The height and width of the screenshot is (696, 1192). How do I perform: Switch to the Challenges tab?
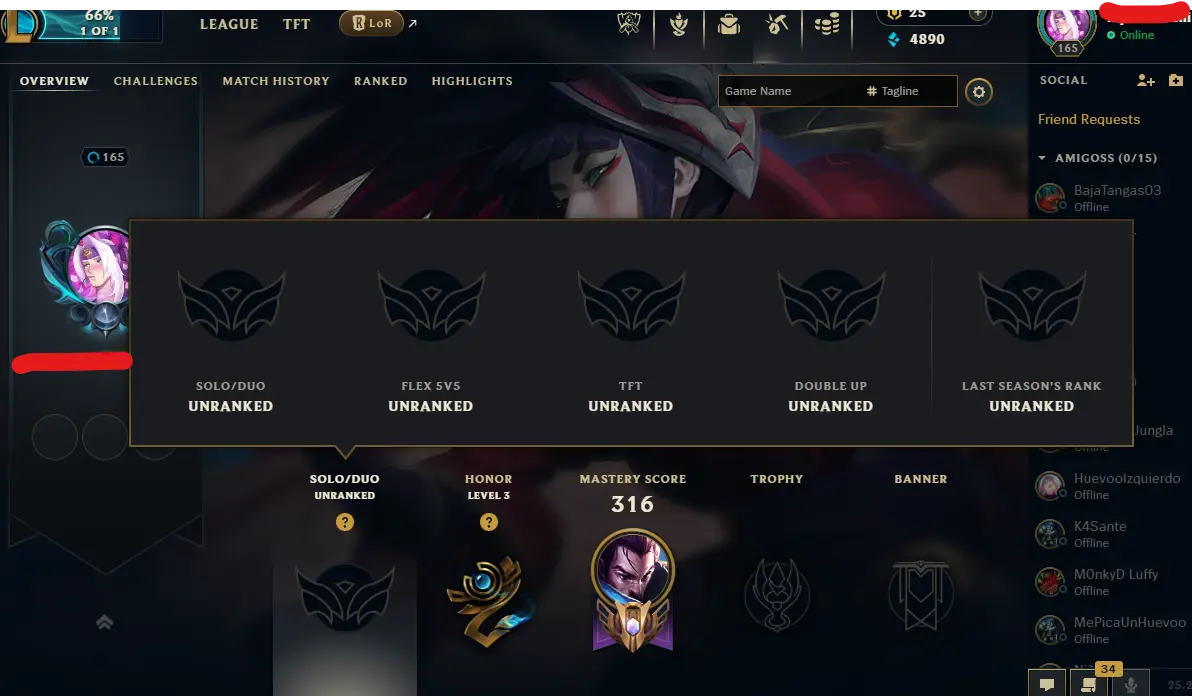pyautogui.click(x=156, y=81)
